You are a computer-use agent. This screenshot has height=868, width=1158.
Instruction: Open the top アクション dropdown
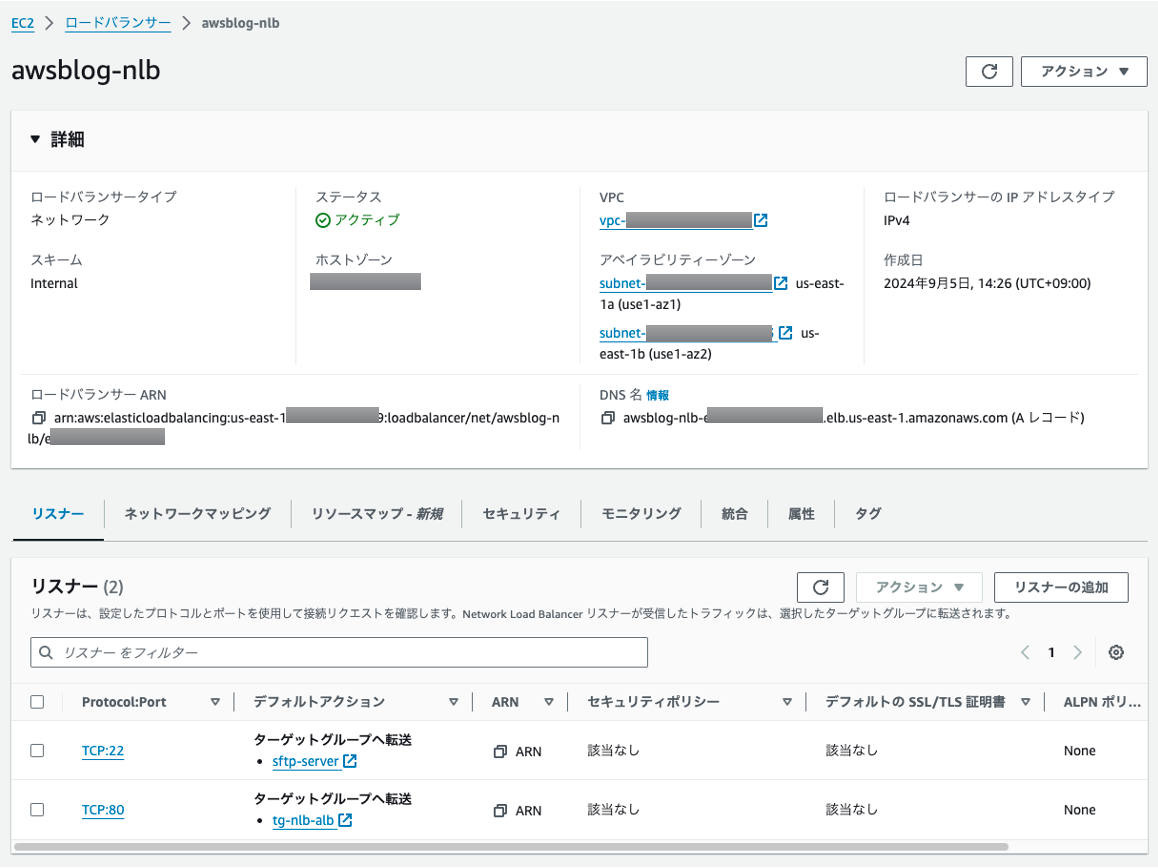tap(1084, 72)
